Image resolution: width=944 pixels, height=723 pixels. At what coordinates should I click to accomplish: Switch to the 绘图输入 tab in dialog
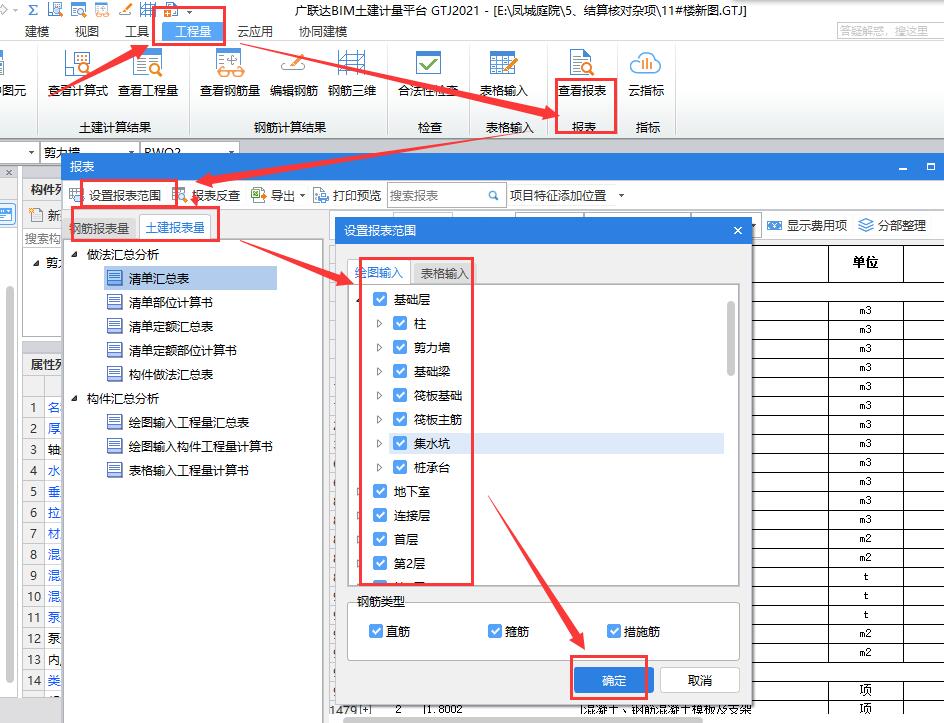click(x=379, y=273)
